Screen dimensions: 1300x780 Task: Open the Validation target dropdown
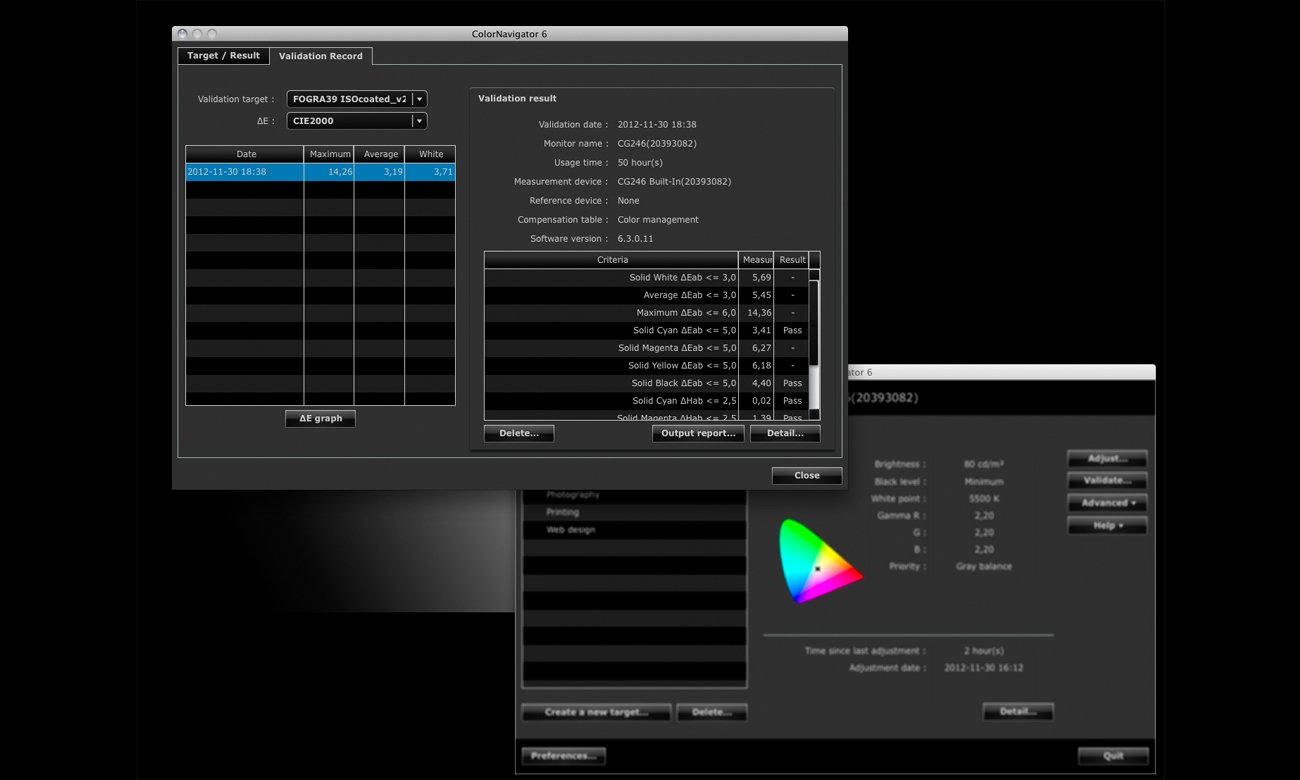(357, 99)
